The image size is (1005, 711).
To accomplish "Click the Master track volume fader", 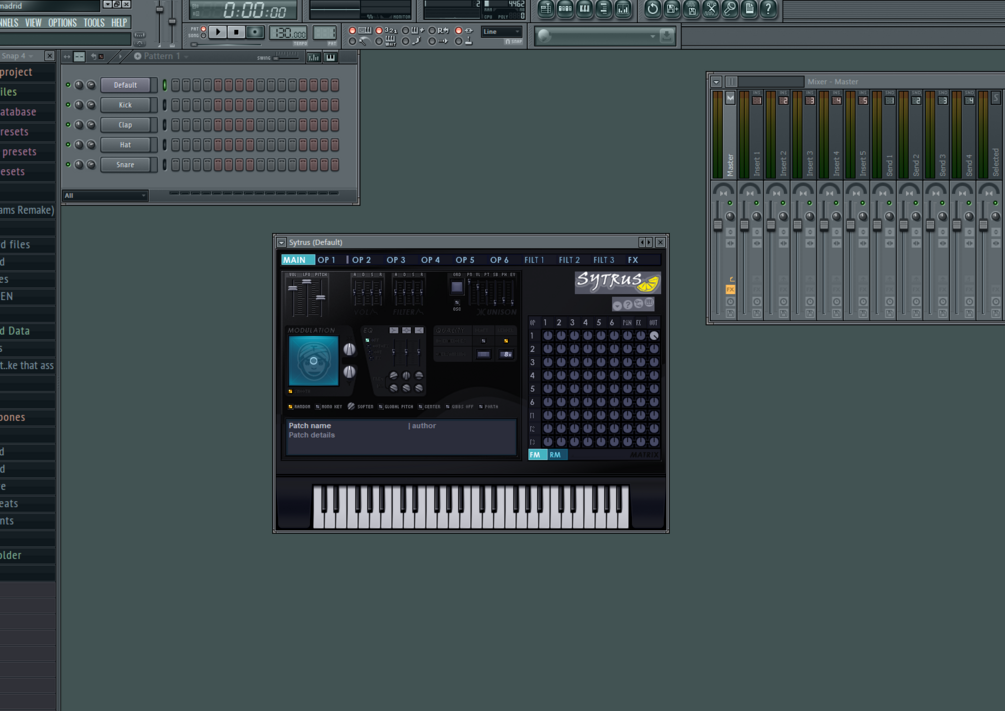I will (x=718, y=224).
